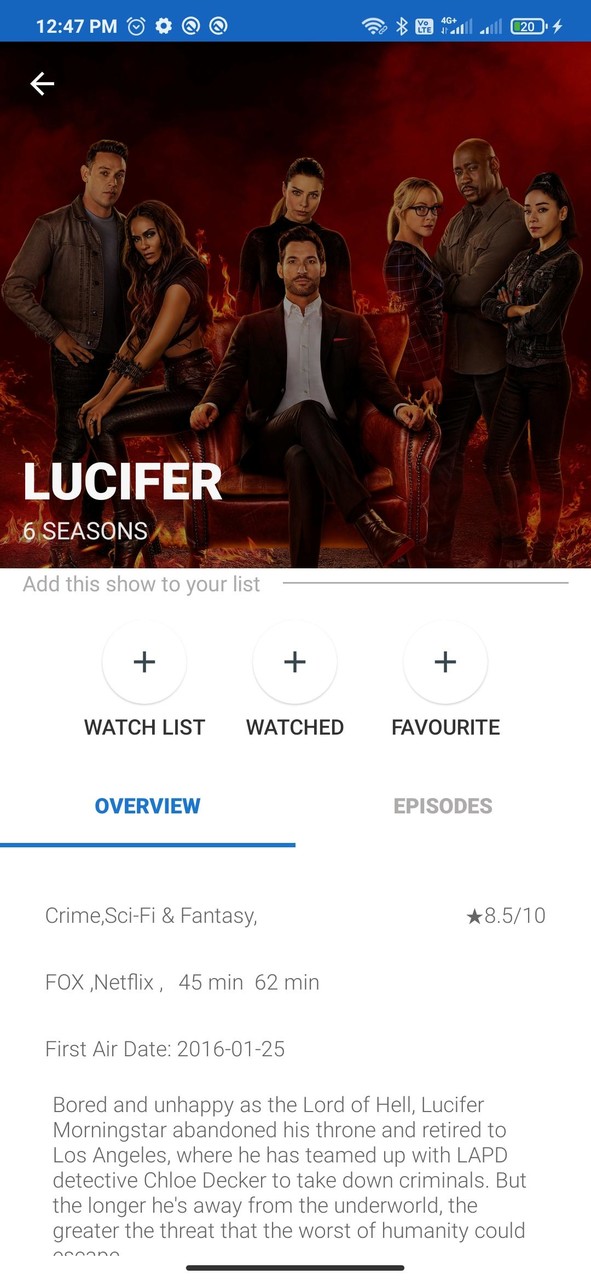This screenshot has width=591, height=1280.
Task: Tap the battery indicator icon
Action: tap(529, 27)
